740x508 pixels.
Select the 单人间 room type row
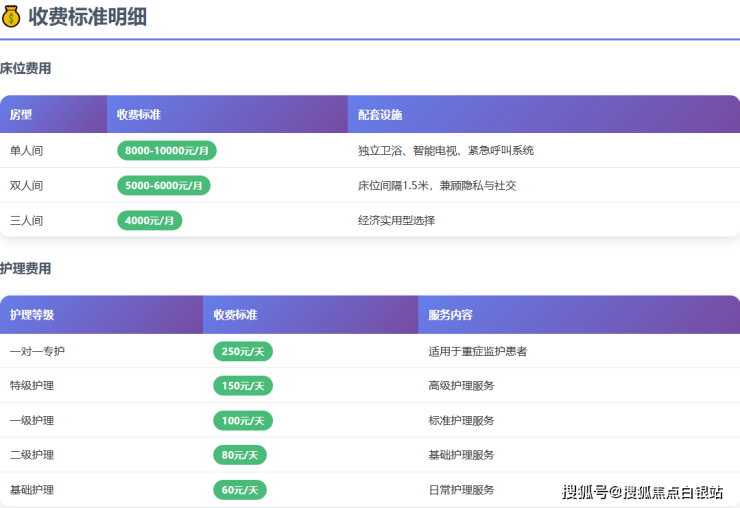pos(27,151)
